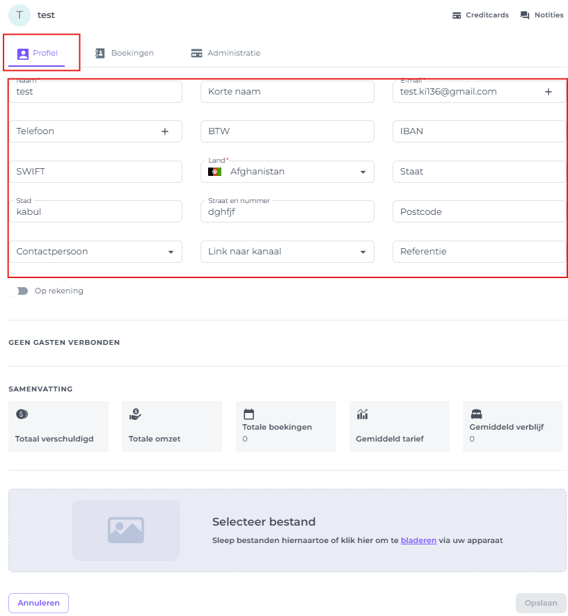568x616 pixels.
Task: Click the bladeren link
Action: pos(418,540)
